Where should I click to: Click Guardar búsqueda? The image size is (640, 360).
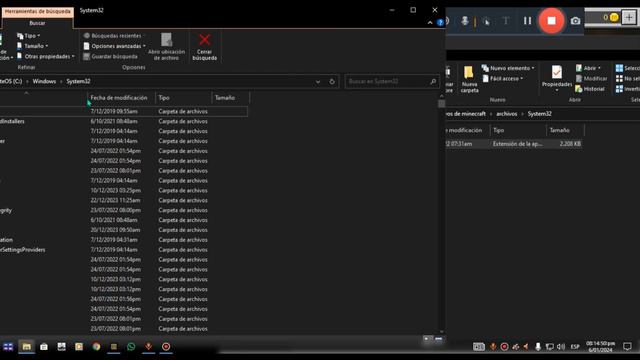coord(111,56)
